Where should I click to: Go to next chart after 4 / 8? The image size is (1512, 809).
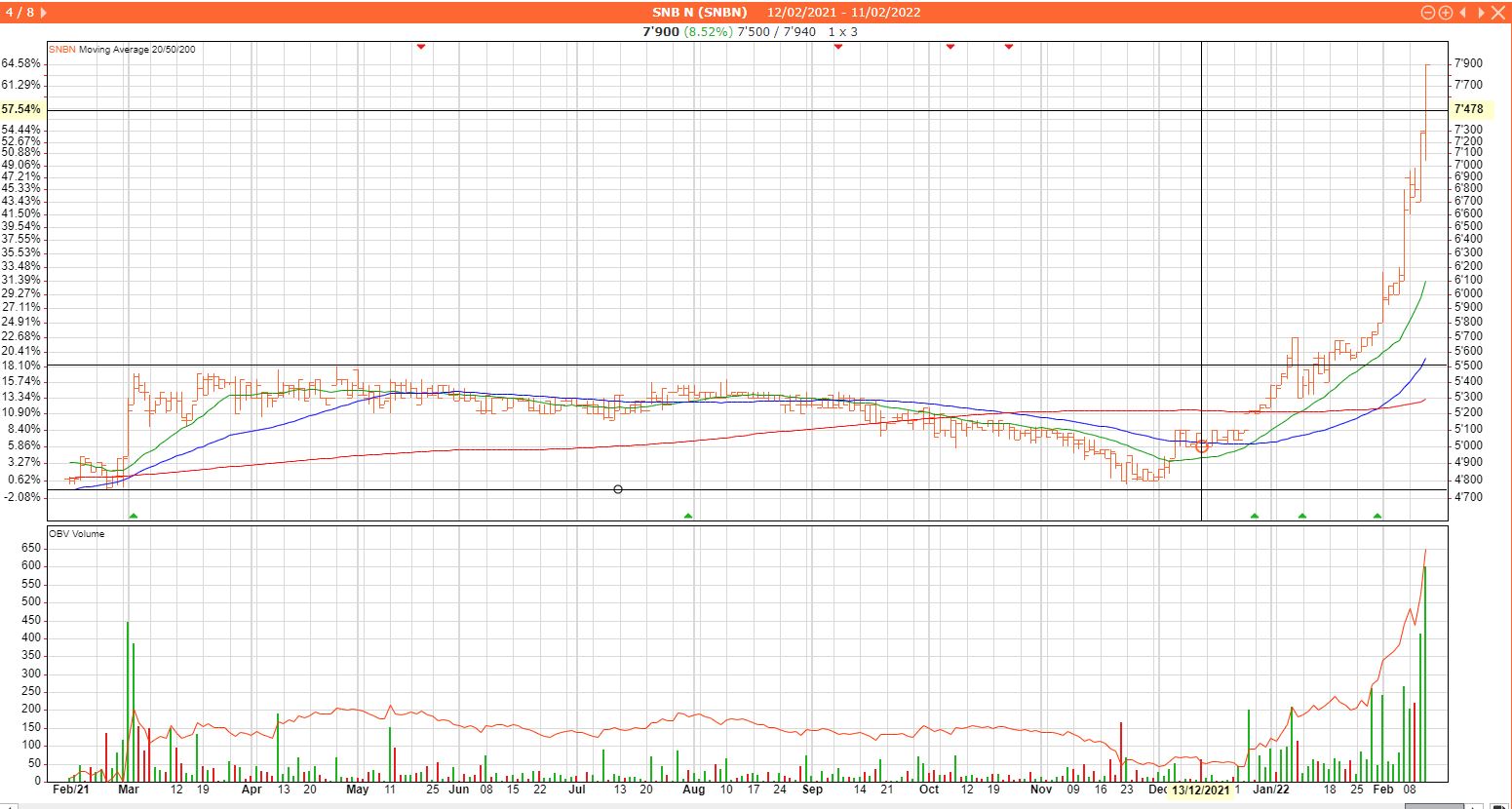[42, 13]
